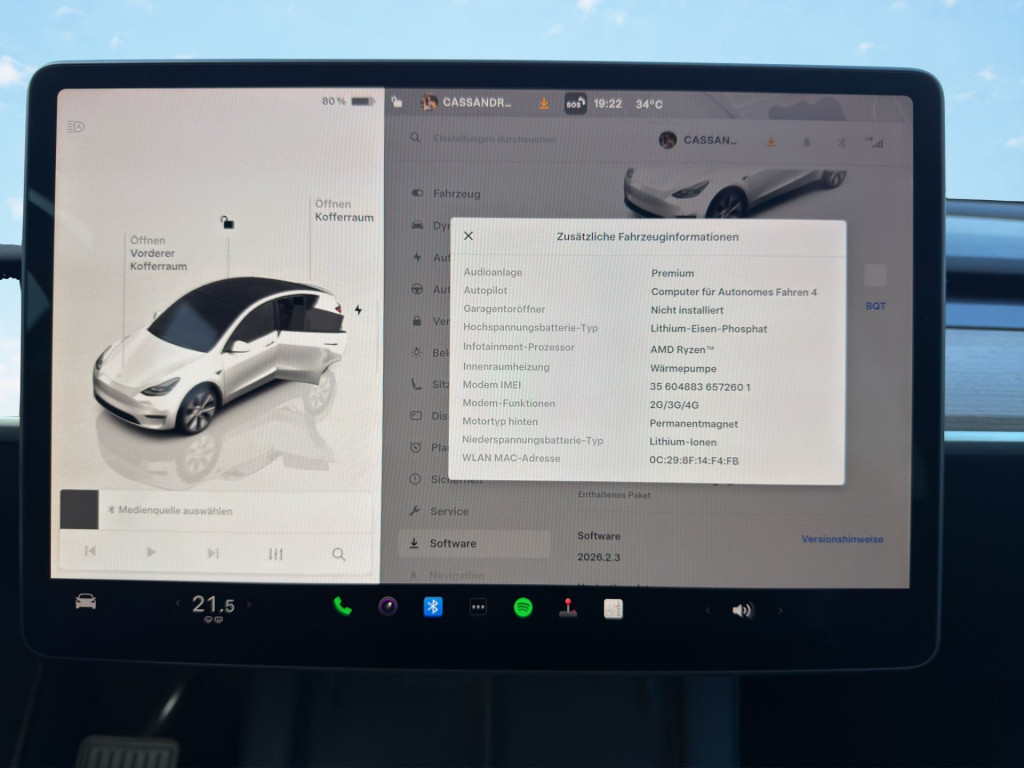Tap the 21.5 temperature display
Viewport: 1024px width, 768px height.
click(x=213, y=604)
